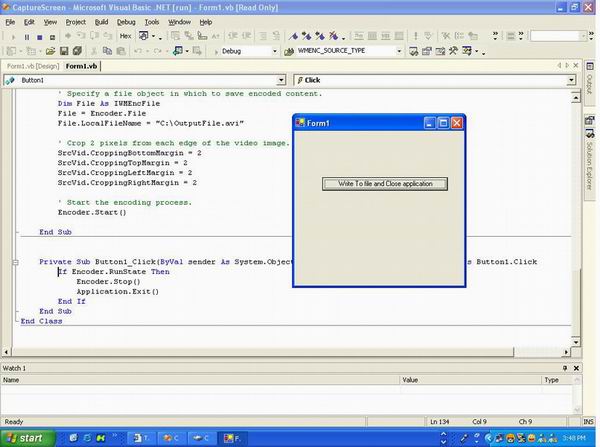Click the Save floppy disk icon
600x447 pixels.
pos(64,51)
